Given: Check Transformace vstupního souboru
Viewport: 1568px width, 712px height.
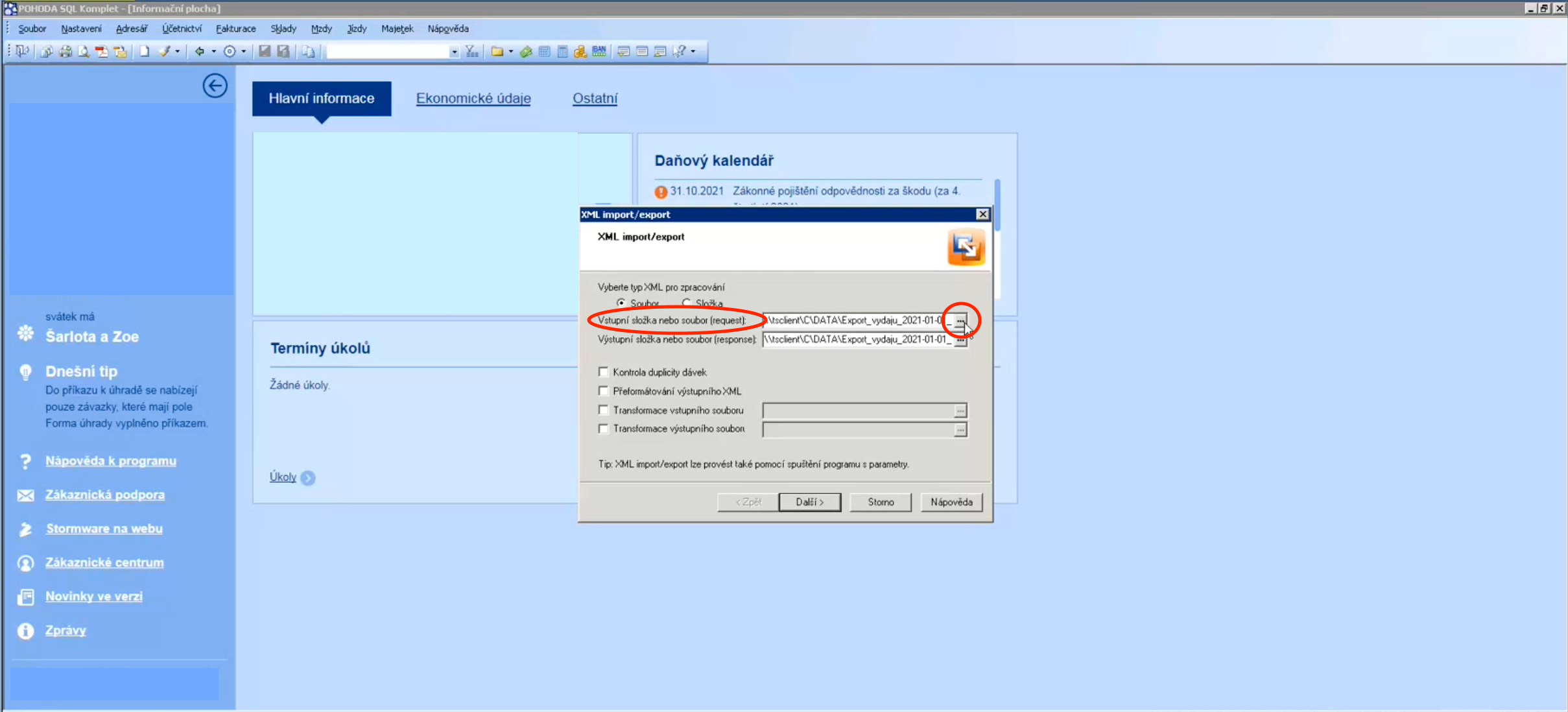Looking at the screenshot, I should [604, 410].
